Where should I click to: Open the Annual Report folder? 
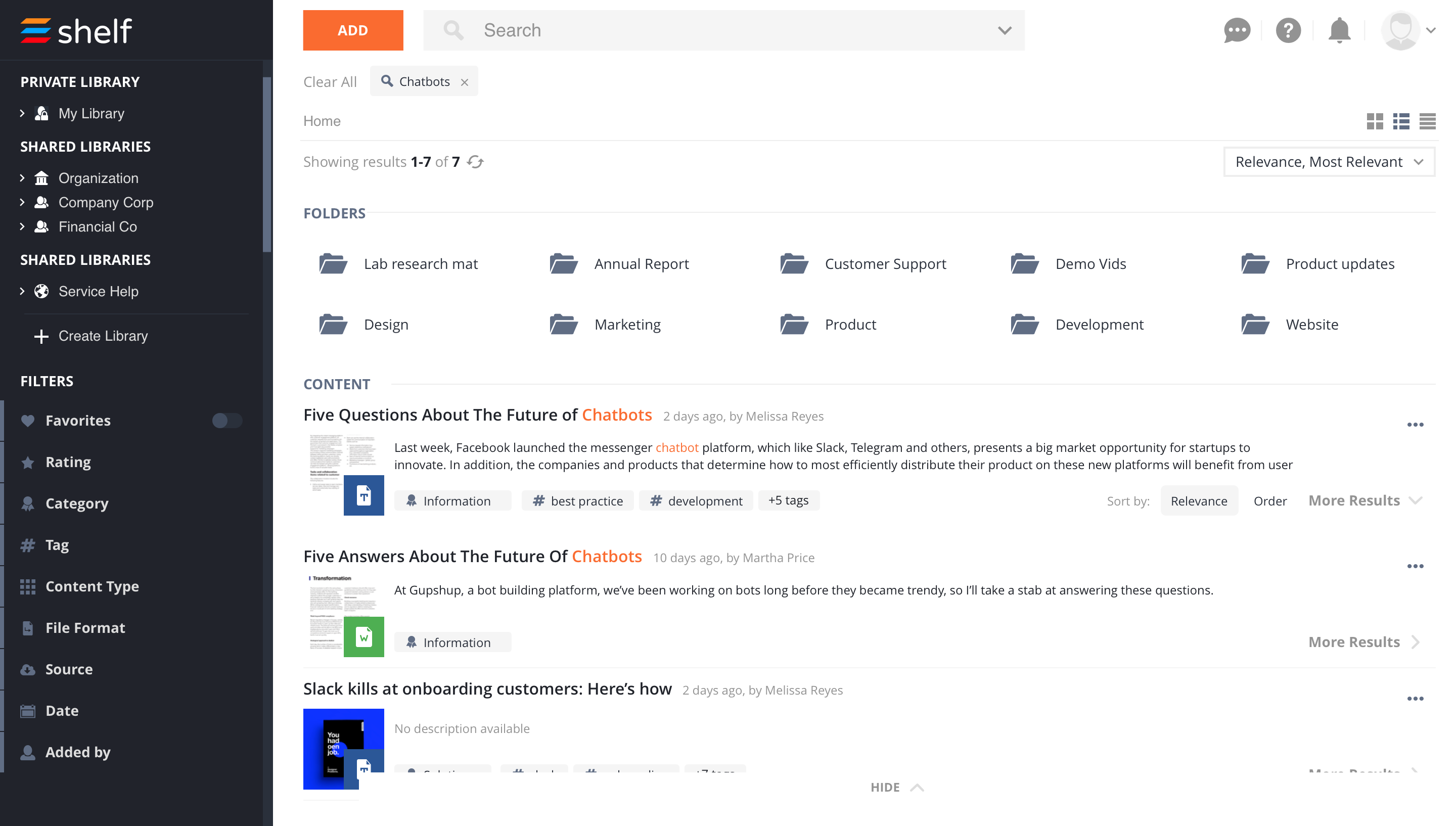pos(619,264)
